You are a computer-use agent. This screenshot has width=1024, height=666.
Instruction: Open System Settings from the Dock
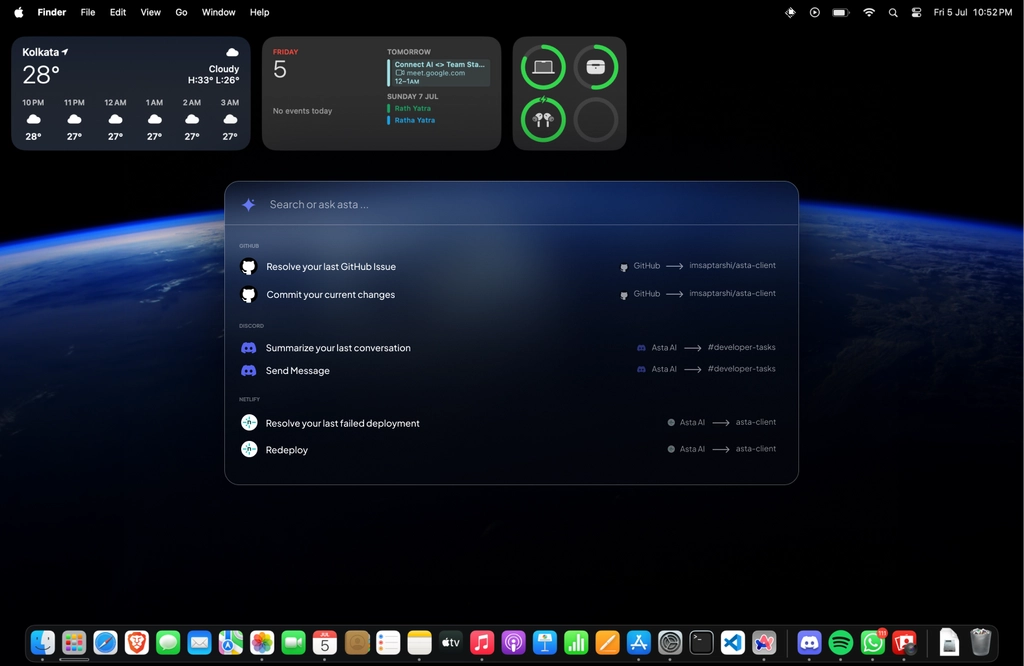[670, 643]
